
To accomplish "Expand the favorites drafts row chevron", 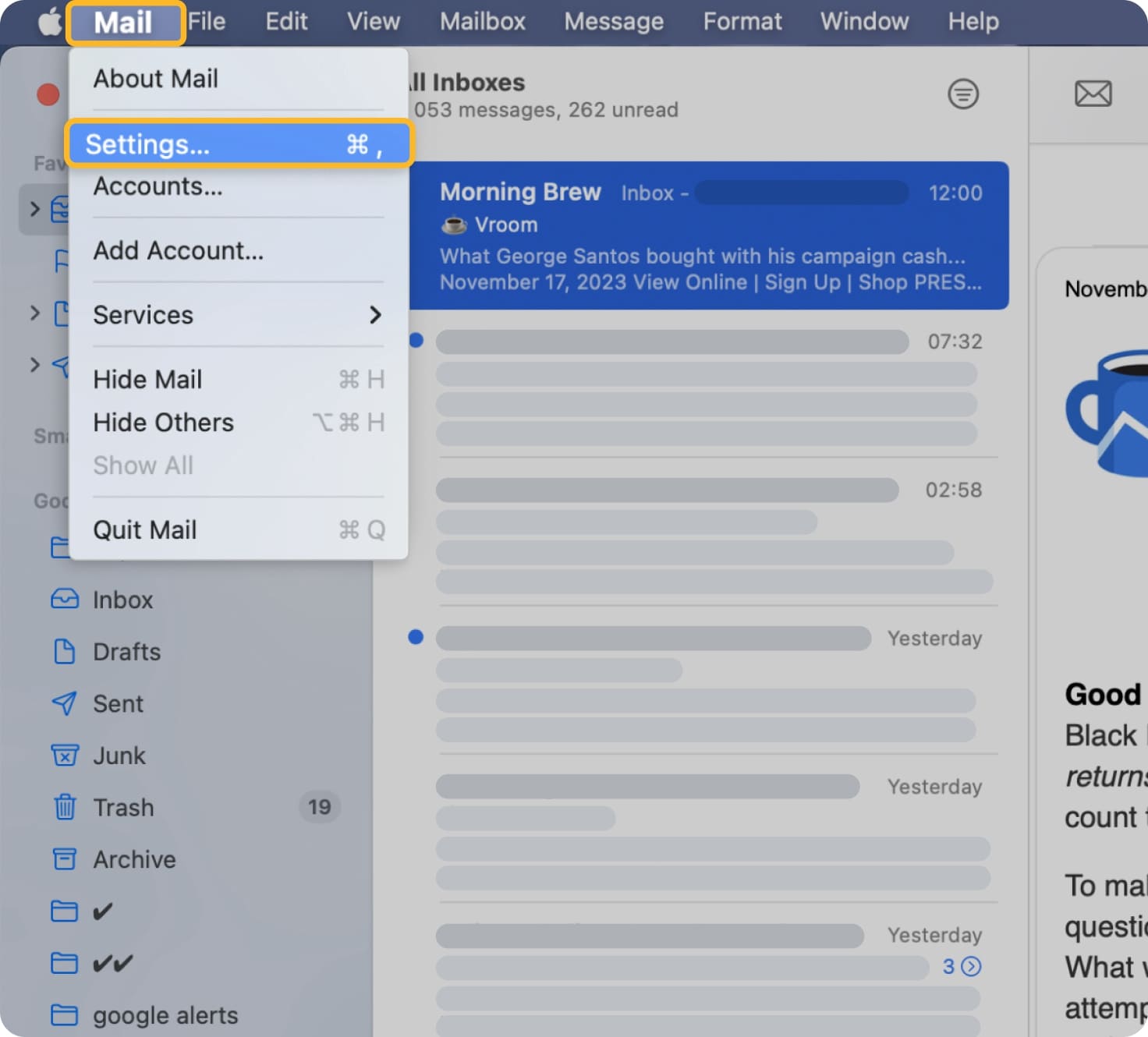I will click(34, 313).
